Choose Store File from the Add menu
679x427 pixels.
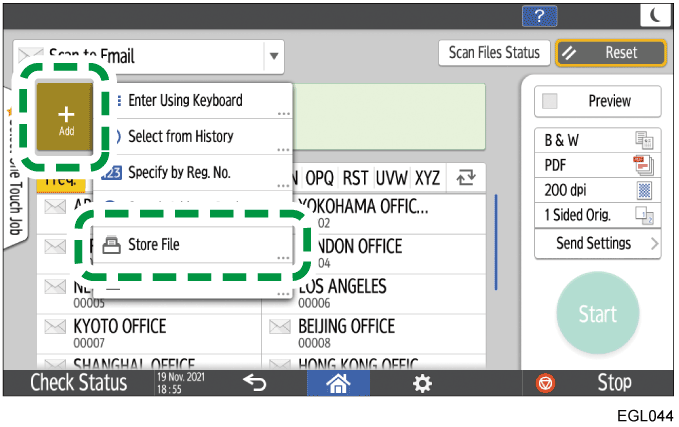(x=192, y=245)
